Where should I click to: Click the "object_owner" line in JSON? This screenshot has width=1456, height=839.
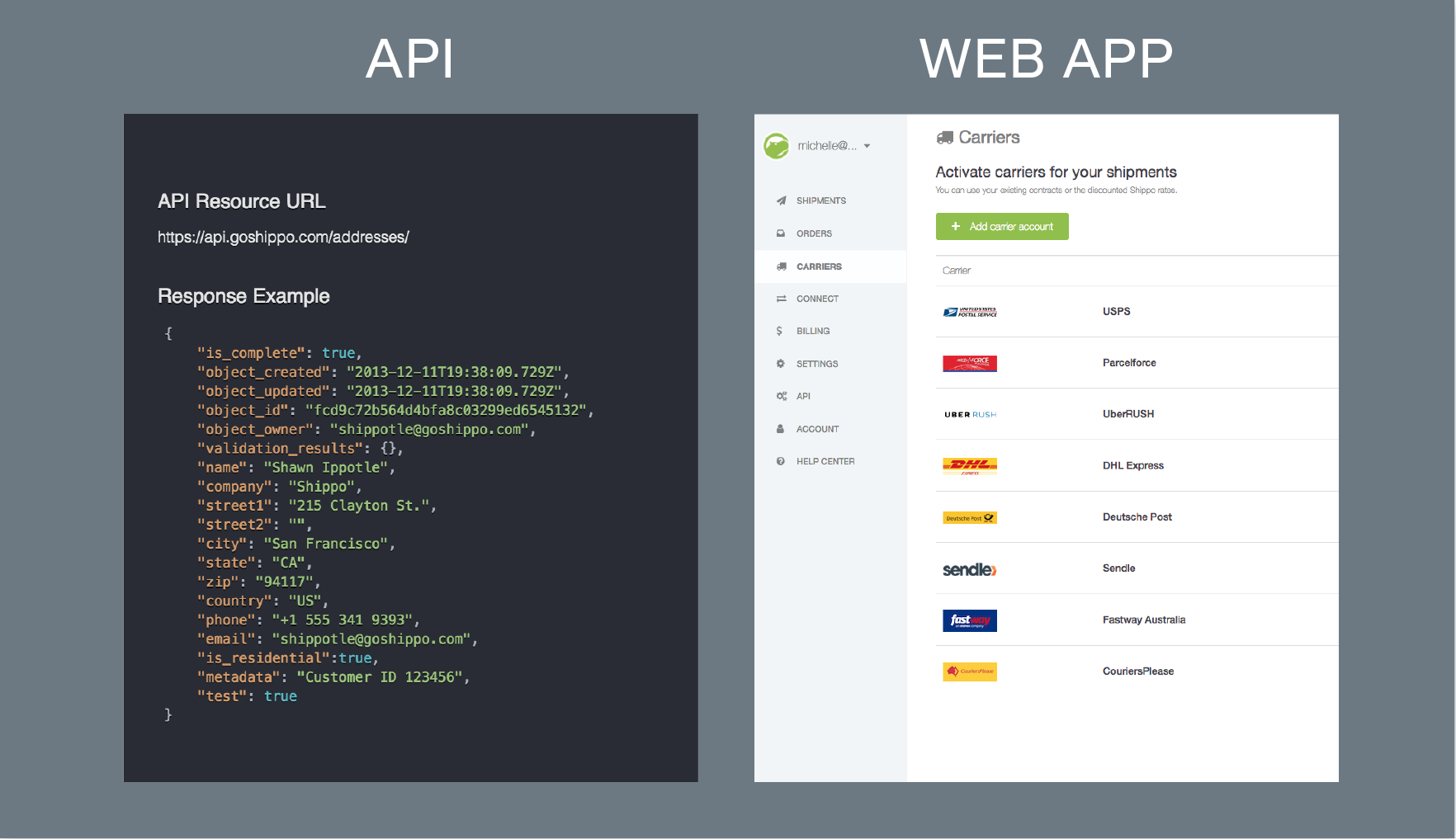click(366, 429)
